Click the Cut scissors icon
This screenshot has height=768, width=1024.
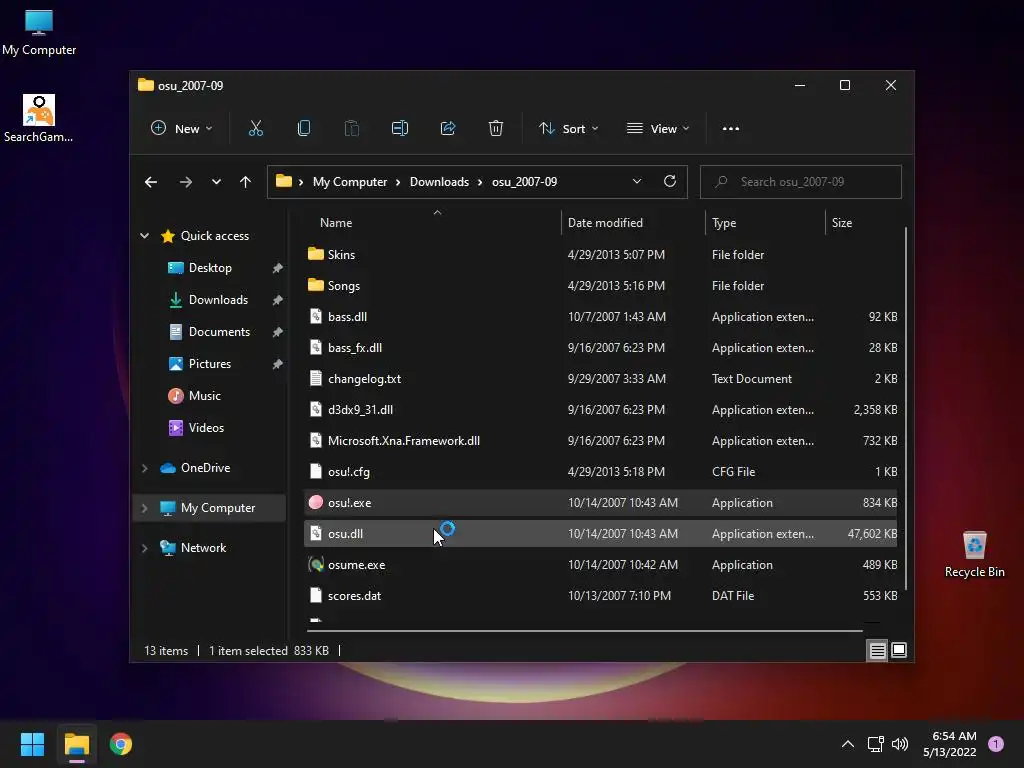tap(255, 129)
